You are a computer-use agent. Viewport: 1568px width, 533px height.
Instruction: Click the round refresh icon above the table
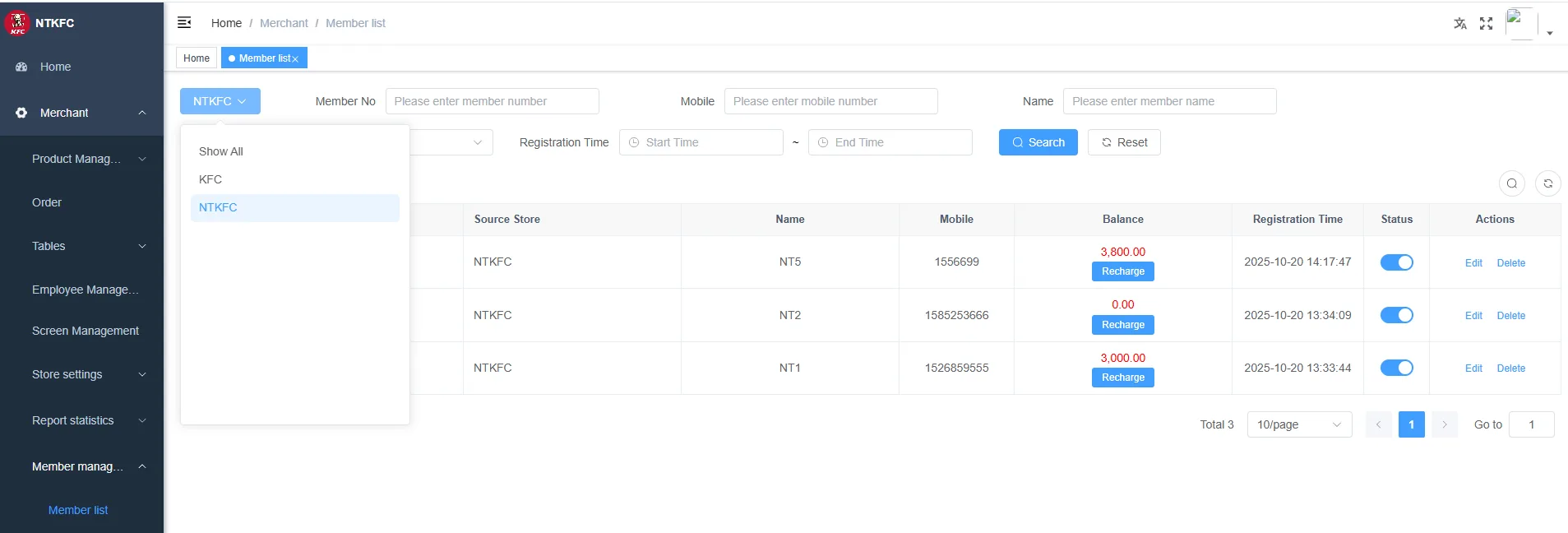[1547, 183]
